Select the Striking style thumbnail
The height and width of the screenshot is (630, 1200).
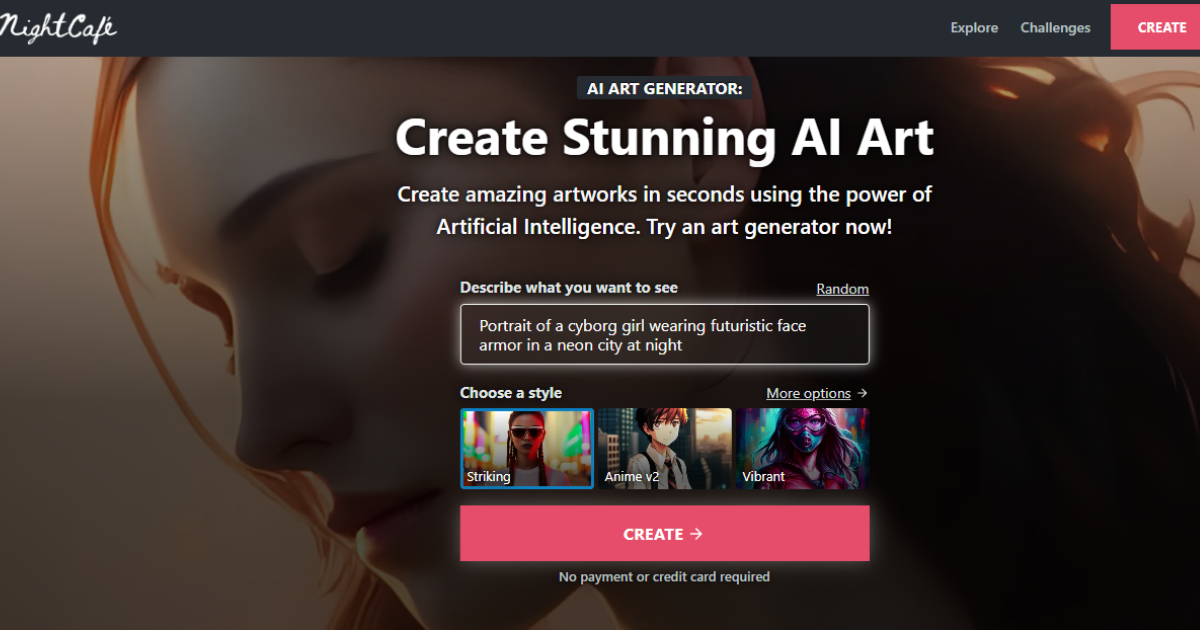(527, 448)
